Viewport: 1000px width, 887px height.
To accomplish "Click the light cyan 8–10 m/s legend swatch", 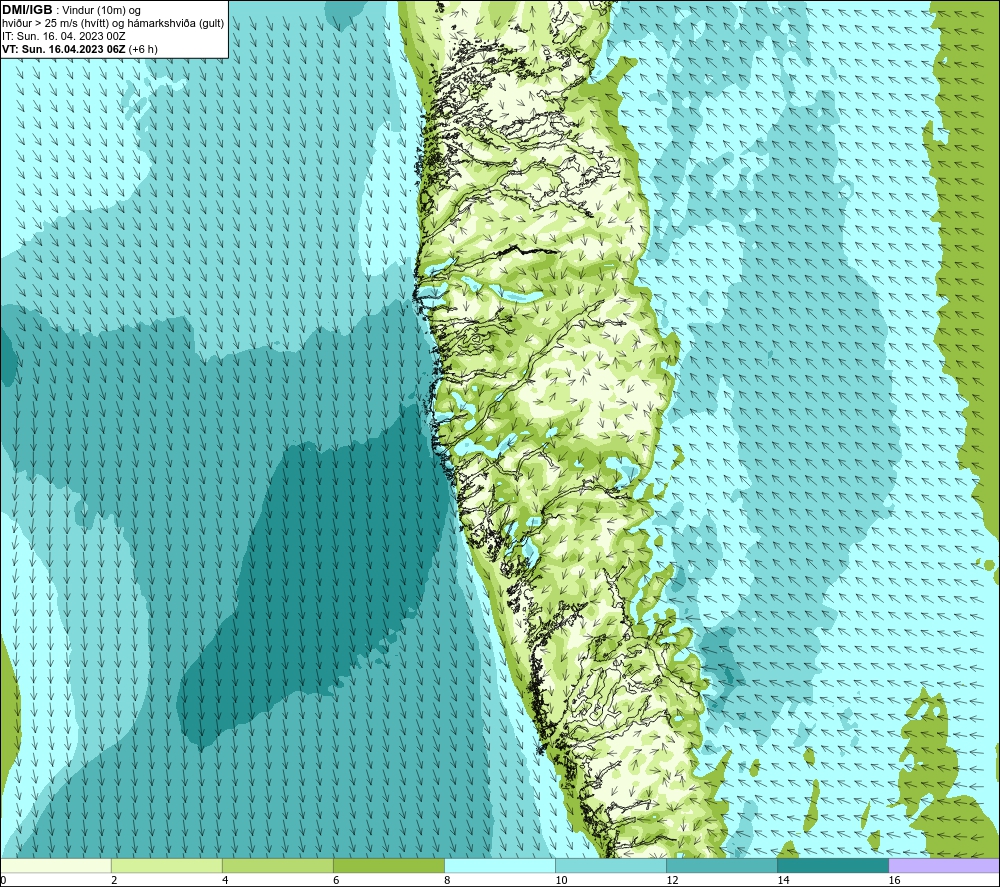I will (x=499, y=865).
